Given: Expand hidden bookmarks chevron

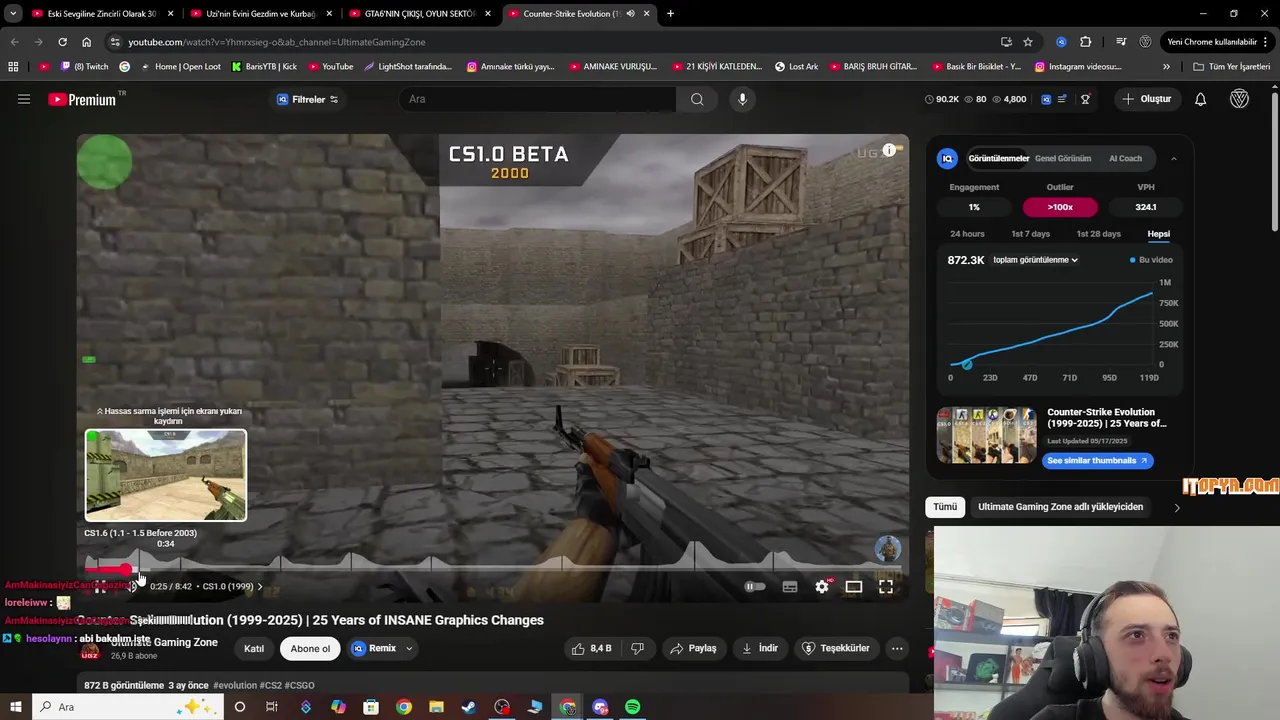Looking at the screenshot, I should click(1166, 67).
